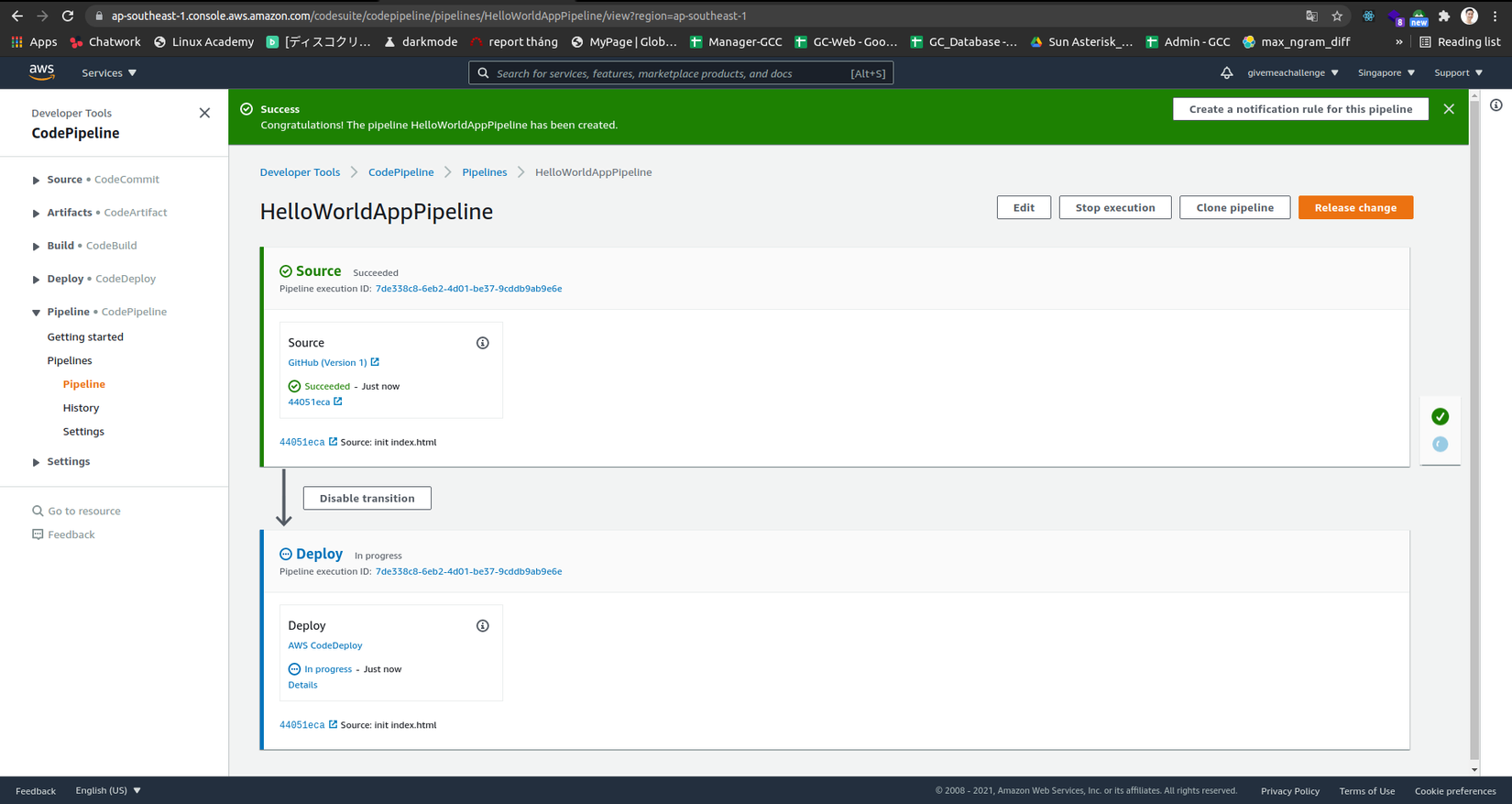Image resolution: width=1512 pixels, height=804 pixels.
Task: Open the AWS CodeDeploy link
Action: [x=325, y=645]
